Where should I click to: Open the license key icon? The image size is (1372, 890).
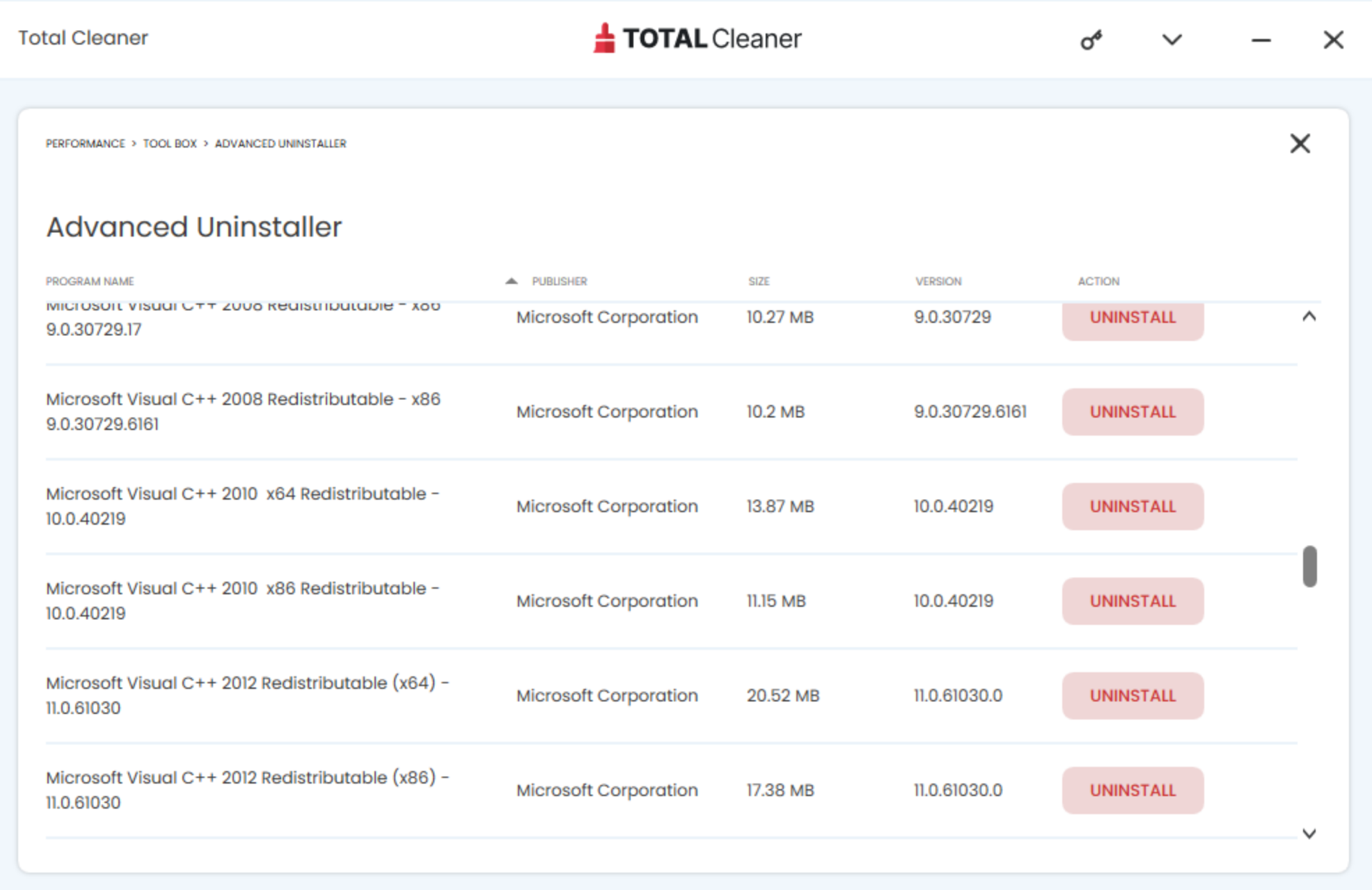tap(1091, 40)
